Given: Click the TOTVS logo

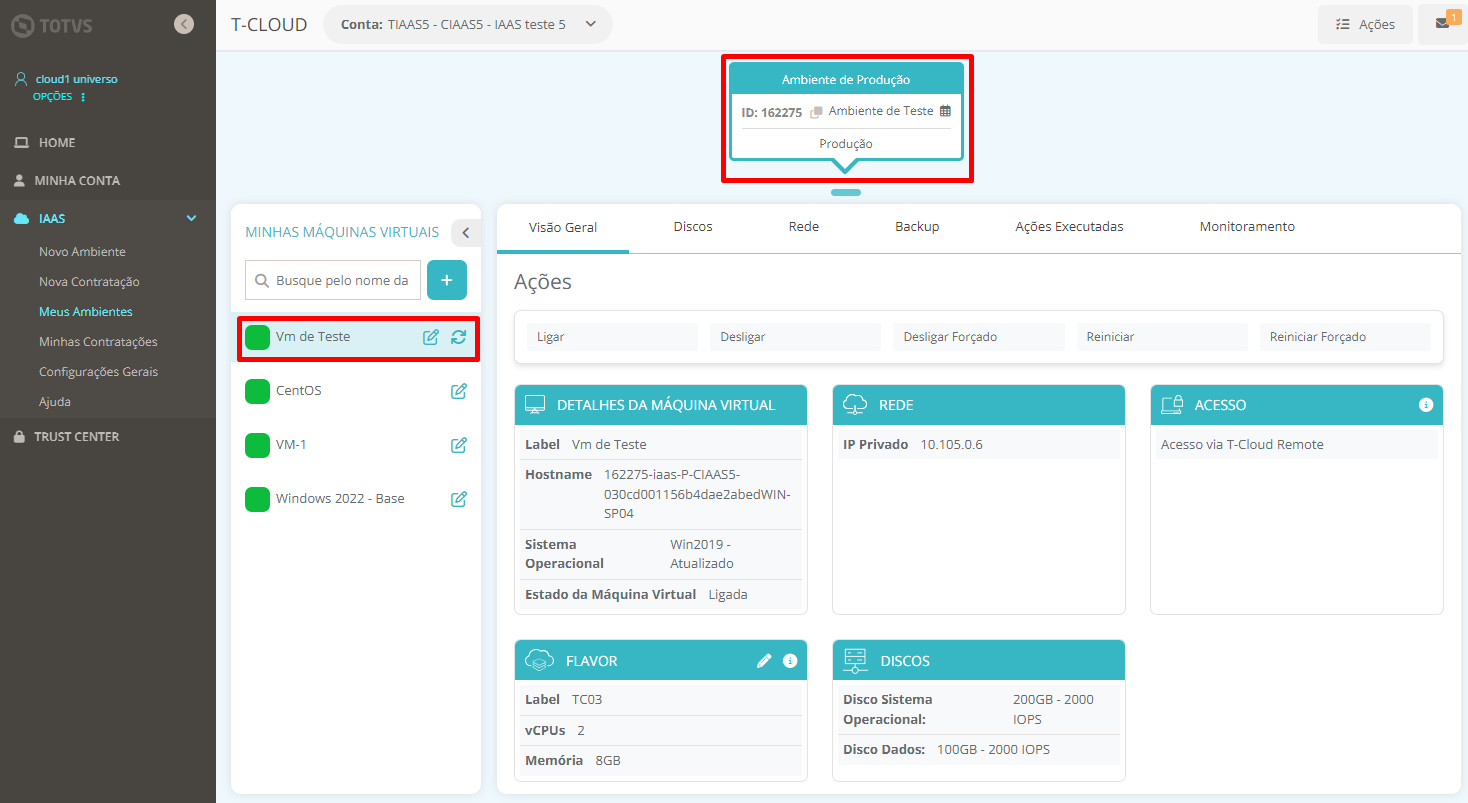Looking at the screenshot, I should pyautogui.click(x=52, y=25).
